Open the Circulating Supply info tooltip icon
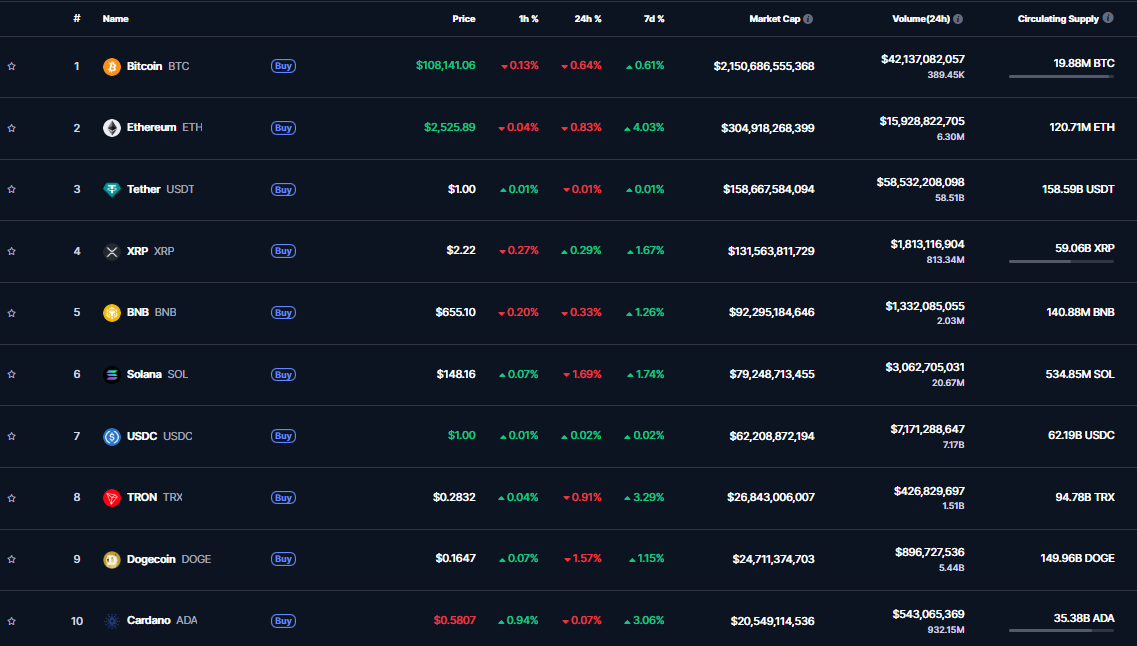This screenshot has width=1137, height=646. click(1108, 18)
